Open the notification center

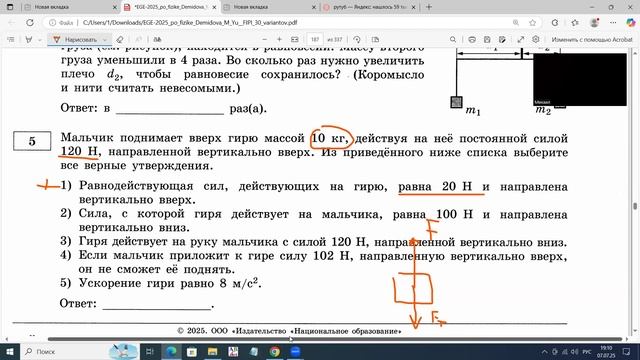[x=627, y=351]
